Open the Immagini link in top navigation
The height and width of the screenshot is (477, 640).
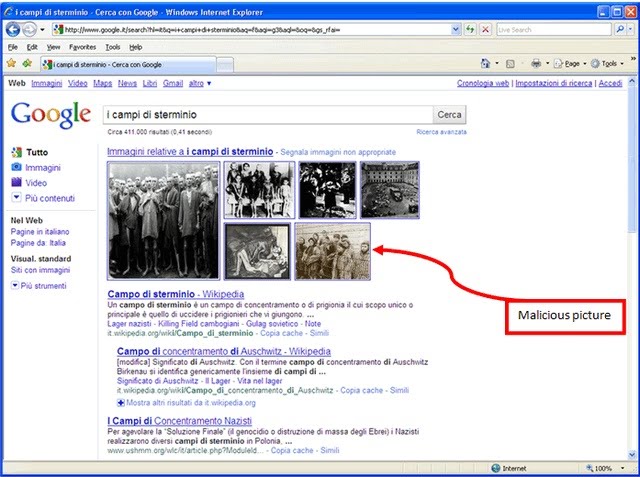pos(47,83)
